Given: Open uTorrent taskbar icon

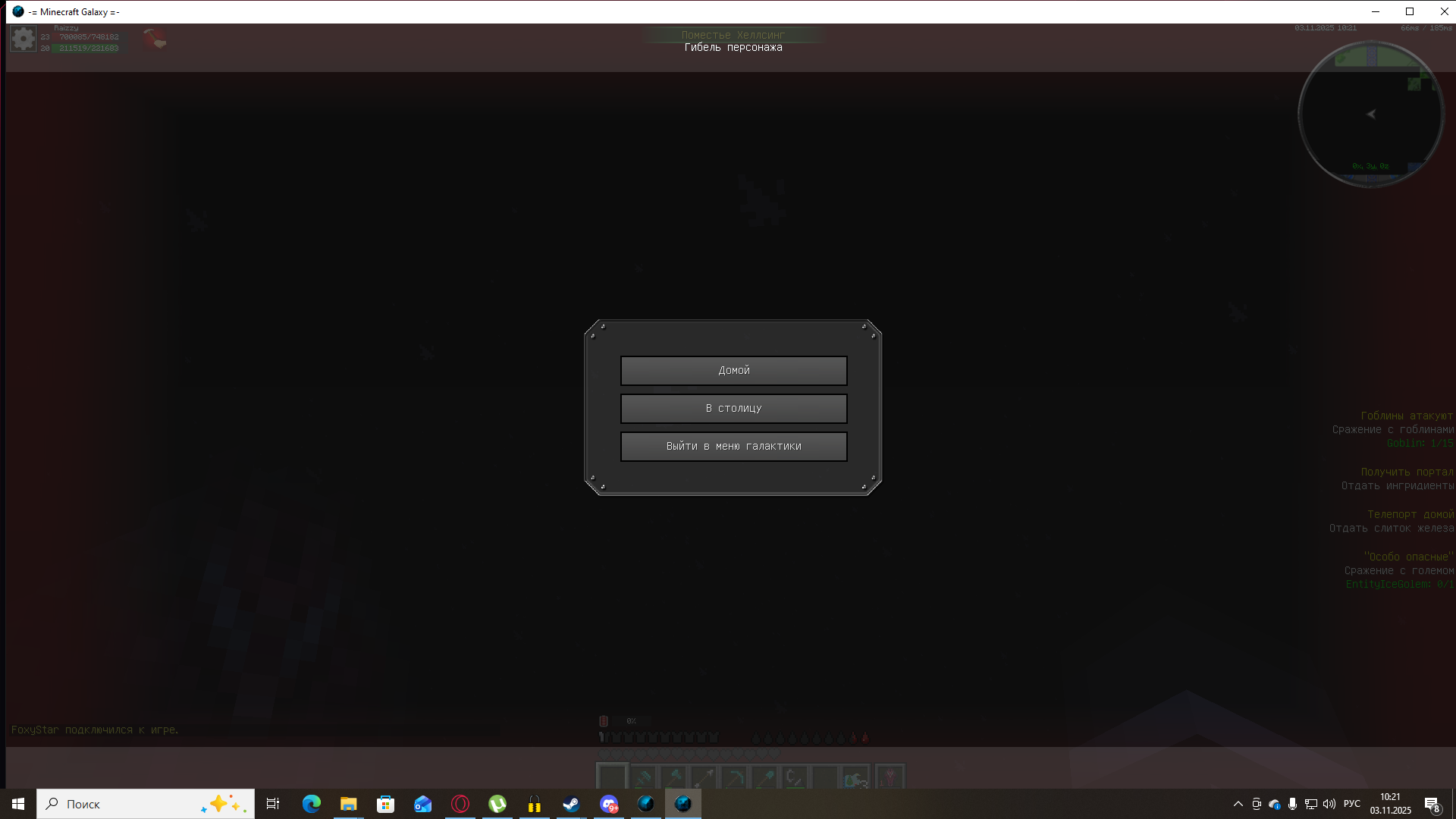Looking at the screenshot, I should coord(497,804).
